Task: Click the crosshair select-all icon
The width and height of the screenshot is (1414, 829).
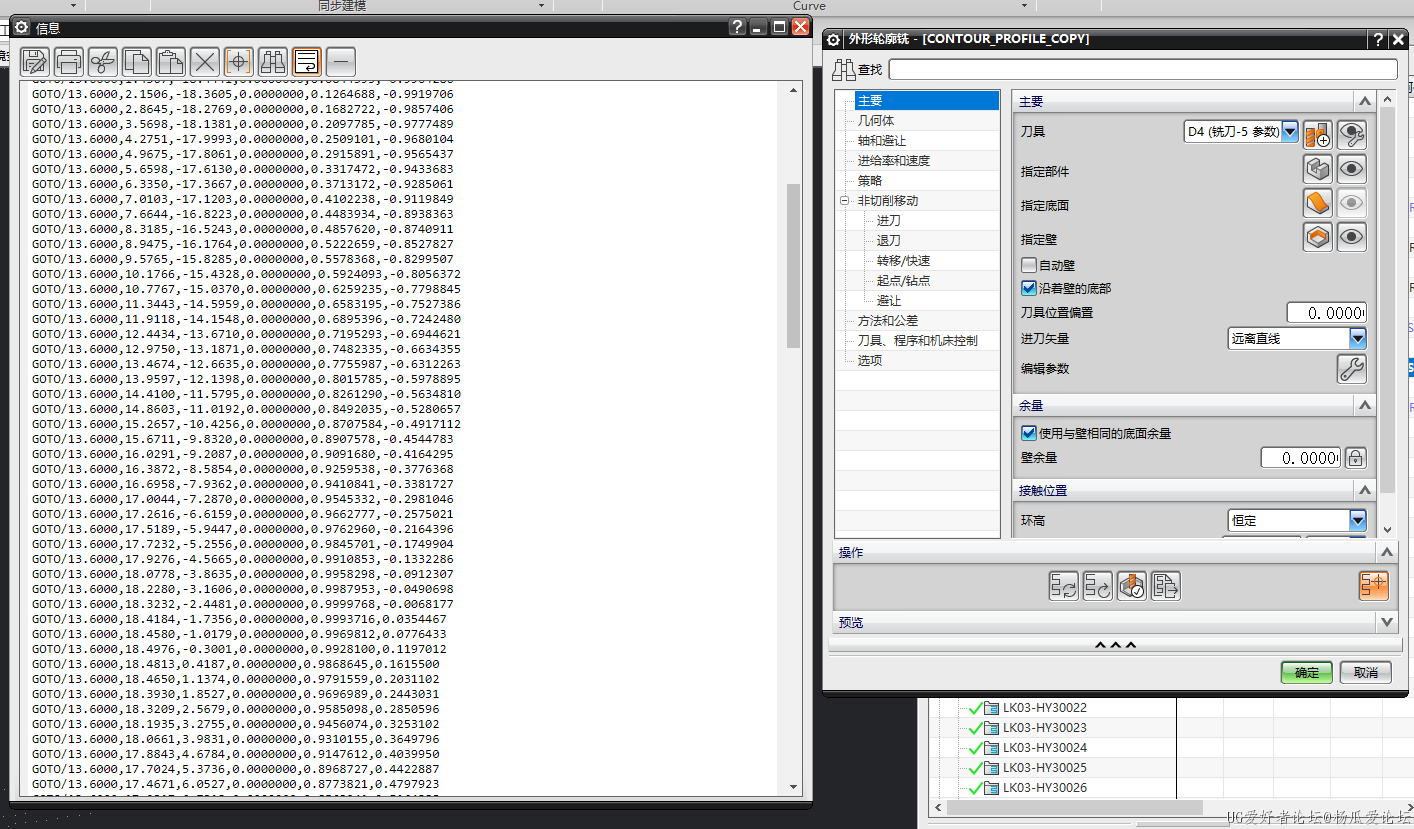Action: pyautogui.click(x=239, y=61)
